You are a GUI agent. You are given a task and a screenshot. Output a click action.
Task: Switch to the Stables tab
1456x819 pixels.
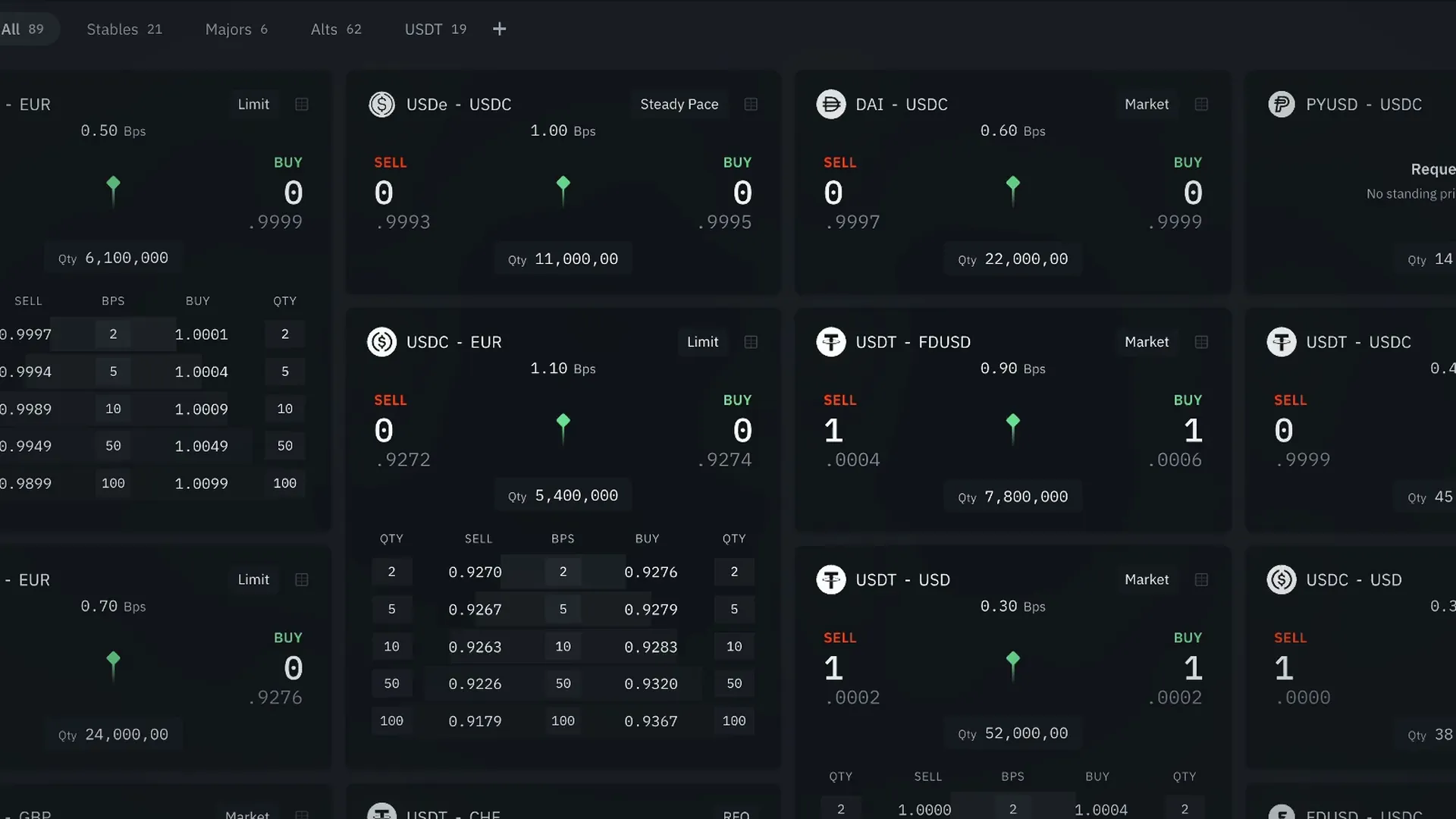click(124, 29)
